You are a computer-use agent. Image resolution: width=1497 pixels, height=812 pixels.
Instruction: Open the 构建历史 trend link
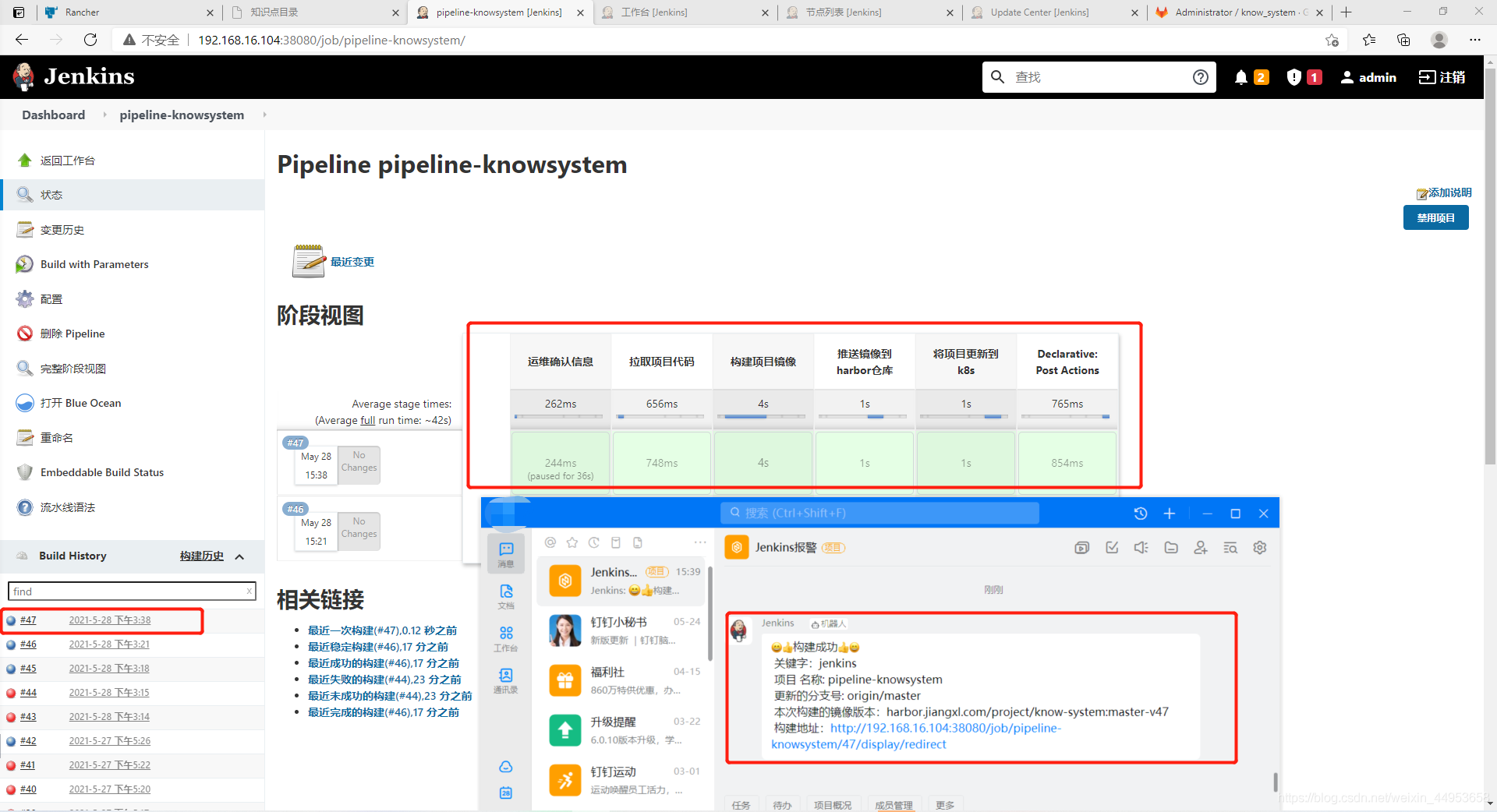[202, 556]
